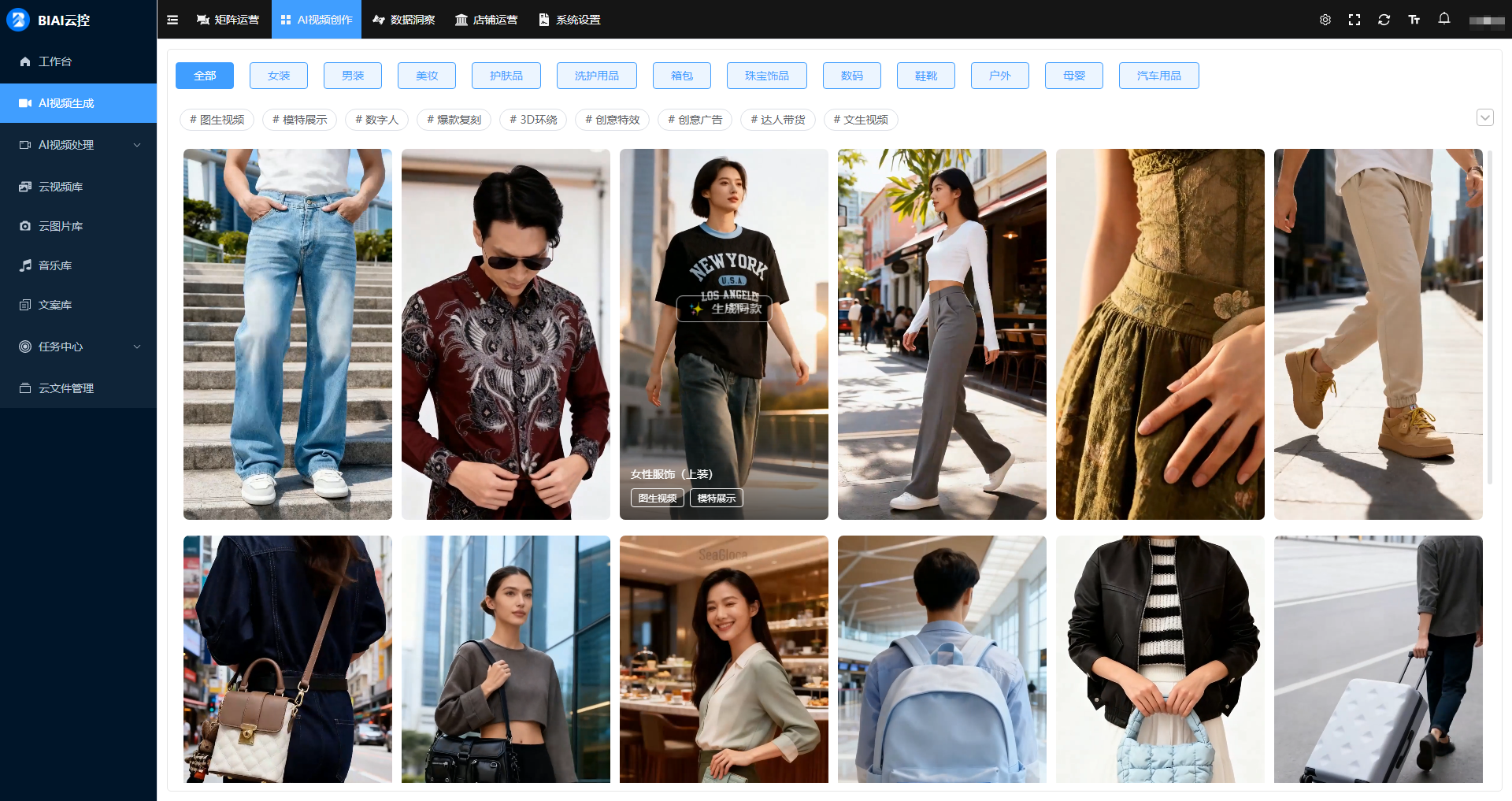Switch to the AI视频创作 tab
Screen dimensions: 1512x801
[x=317, y=20]
